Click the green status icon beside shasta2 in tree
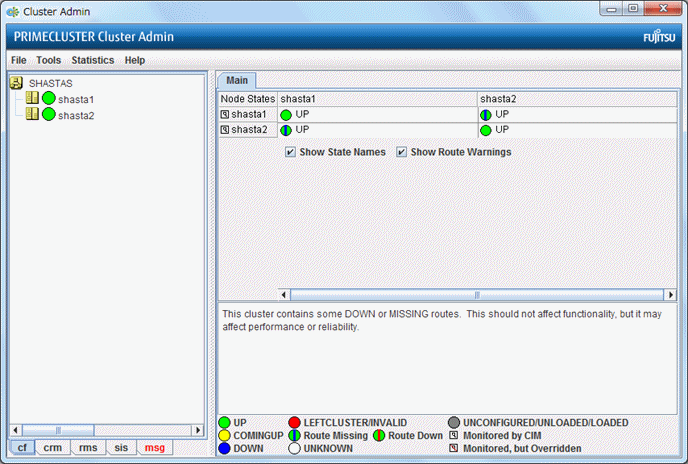The width and height of the screenshot is (688, 464). click(48, 115)
